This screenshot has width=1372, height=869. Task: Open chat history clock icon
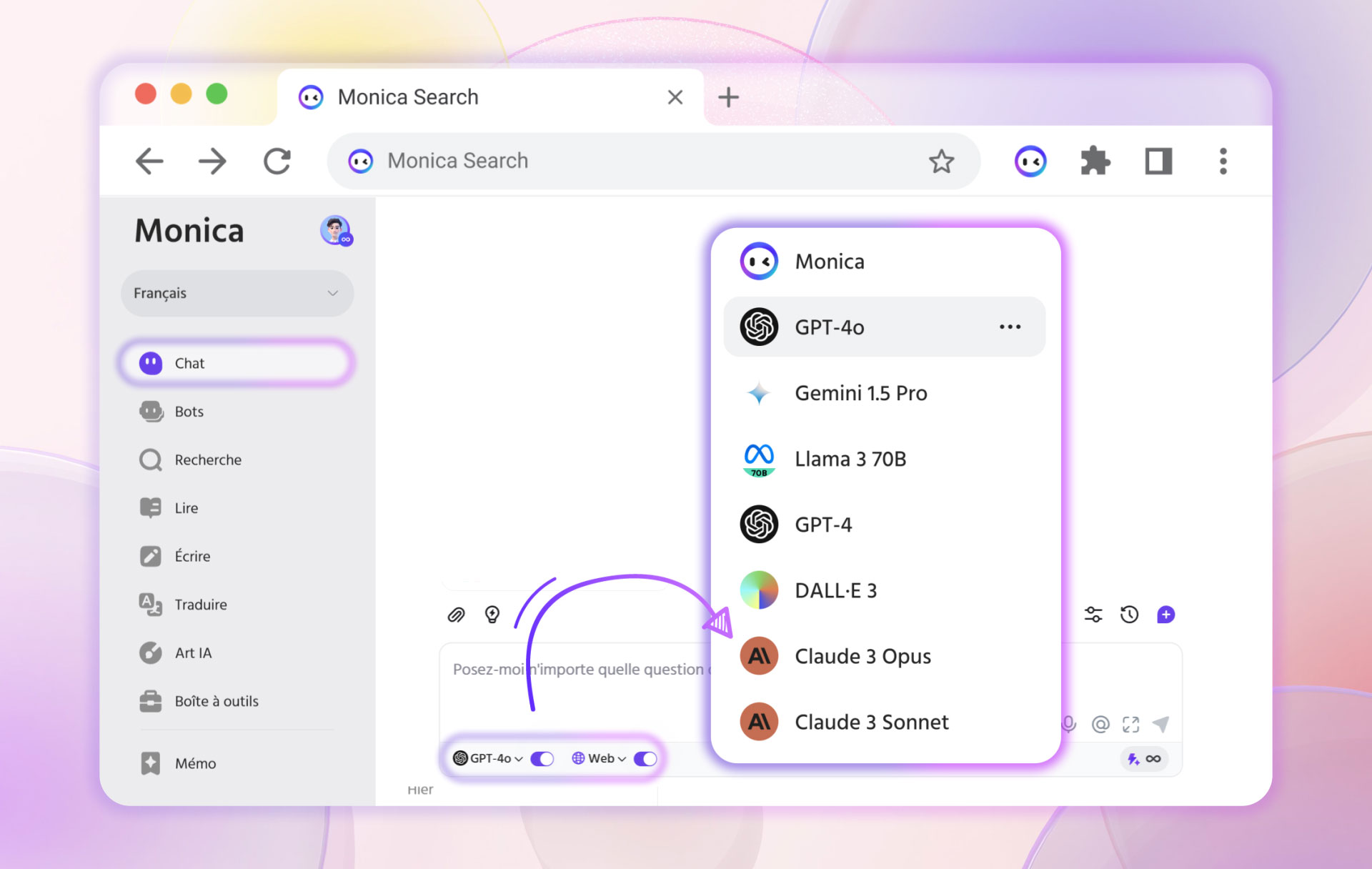pos(1129,615)
